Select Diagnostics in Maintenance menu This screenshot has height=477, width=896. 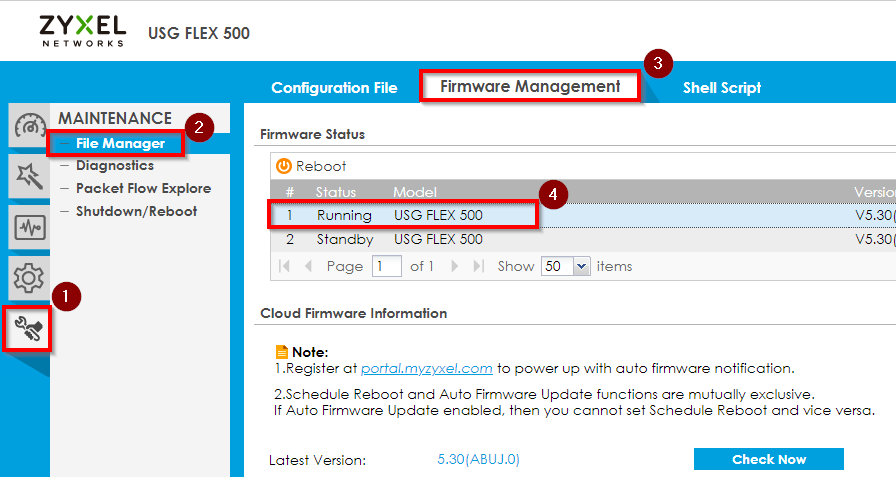point(115,166)
